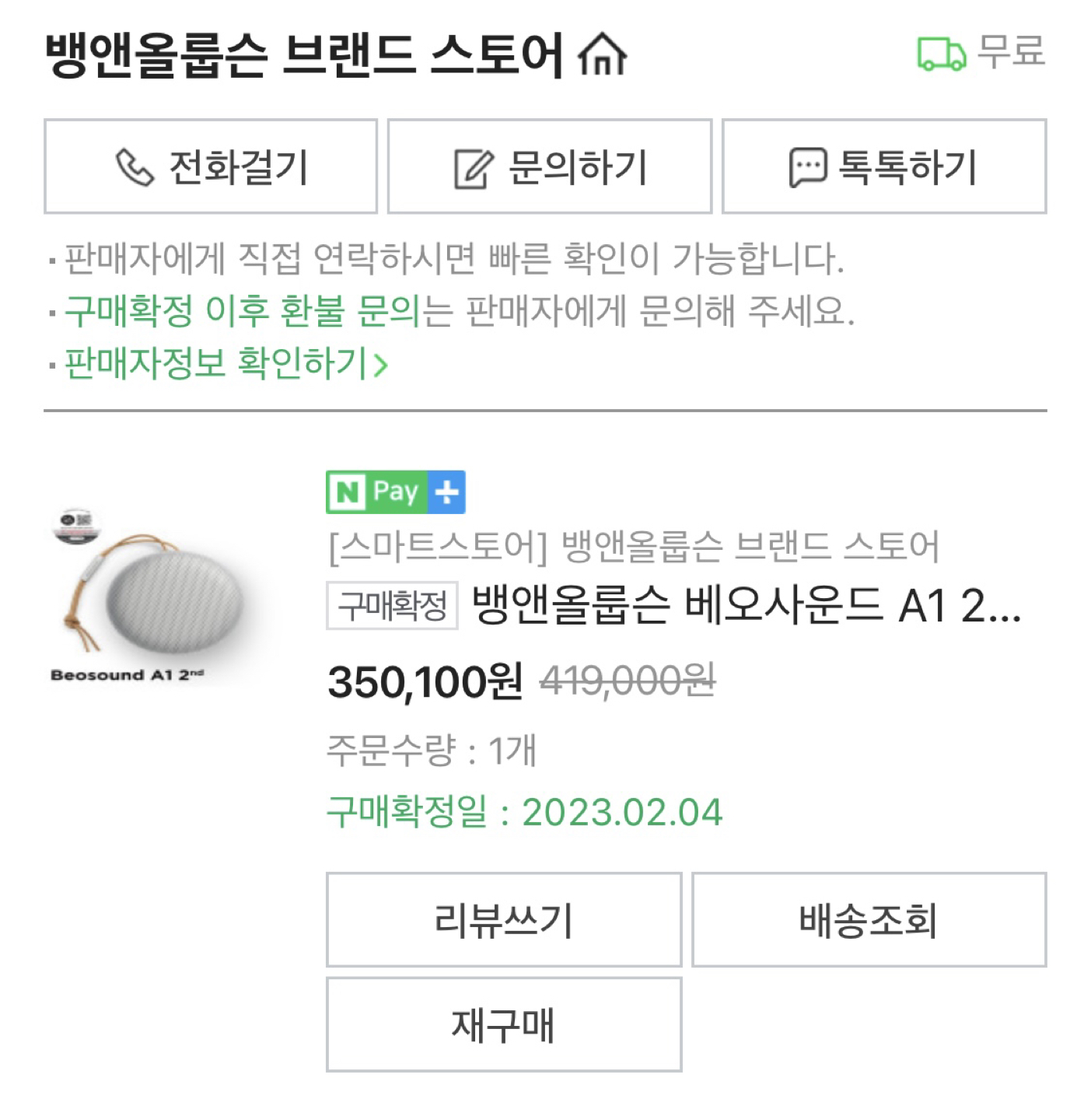Click the blue plus icon beside N Pay
Screen dimensions: 1091x1120
pyautogui.click(x=447, y=492)
